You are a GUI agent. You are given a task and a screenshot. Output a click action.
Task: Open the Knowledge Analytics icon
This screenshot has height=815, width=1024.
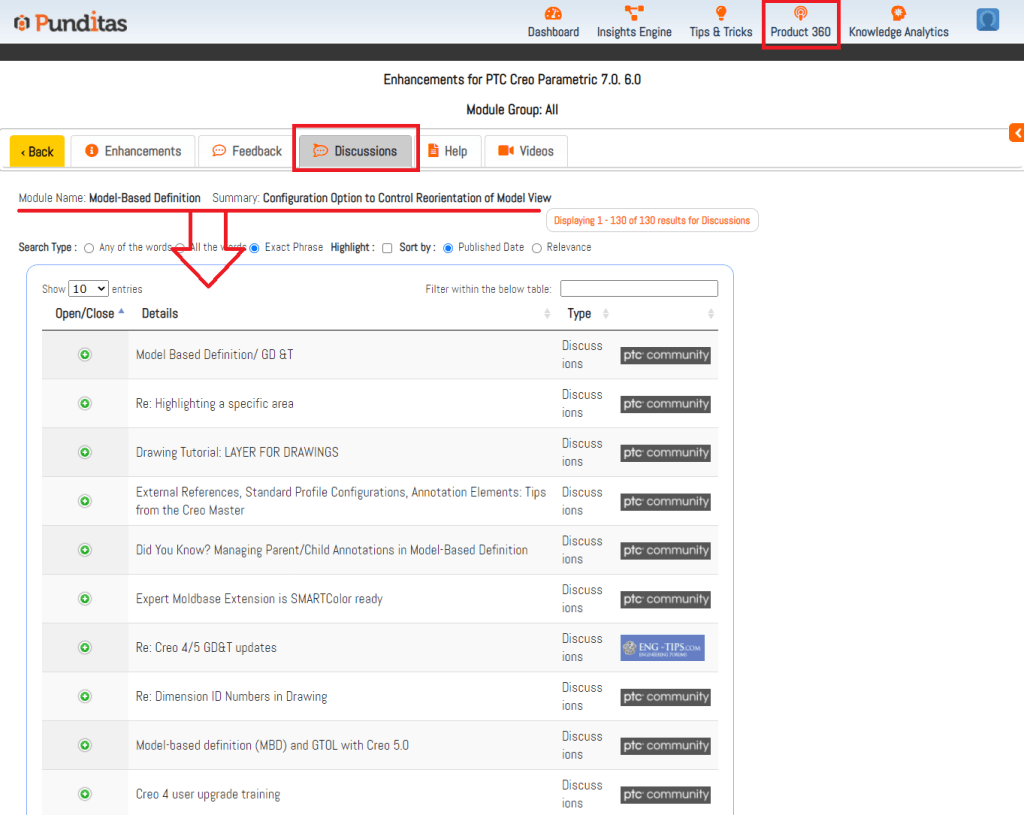tap(898, 14)
